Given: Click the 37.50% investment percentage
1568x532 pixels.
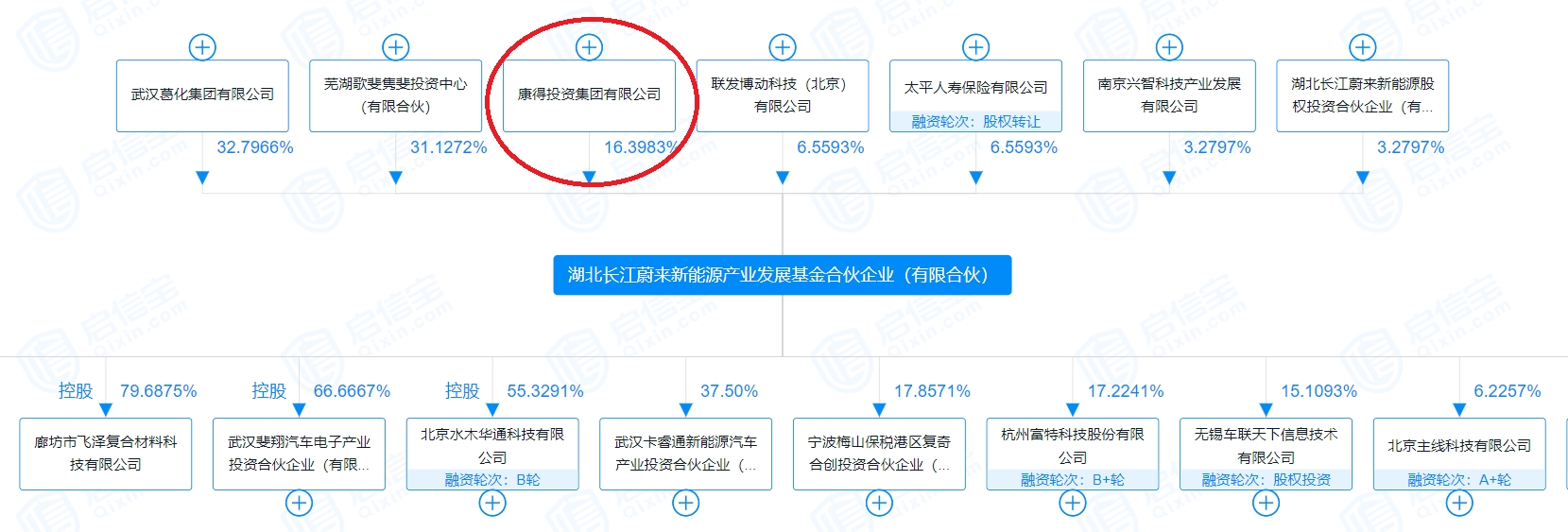Looking at the screenshot, I should (729, 391).
